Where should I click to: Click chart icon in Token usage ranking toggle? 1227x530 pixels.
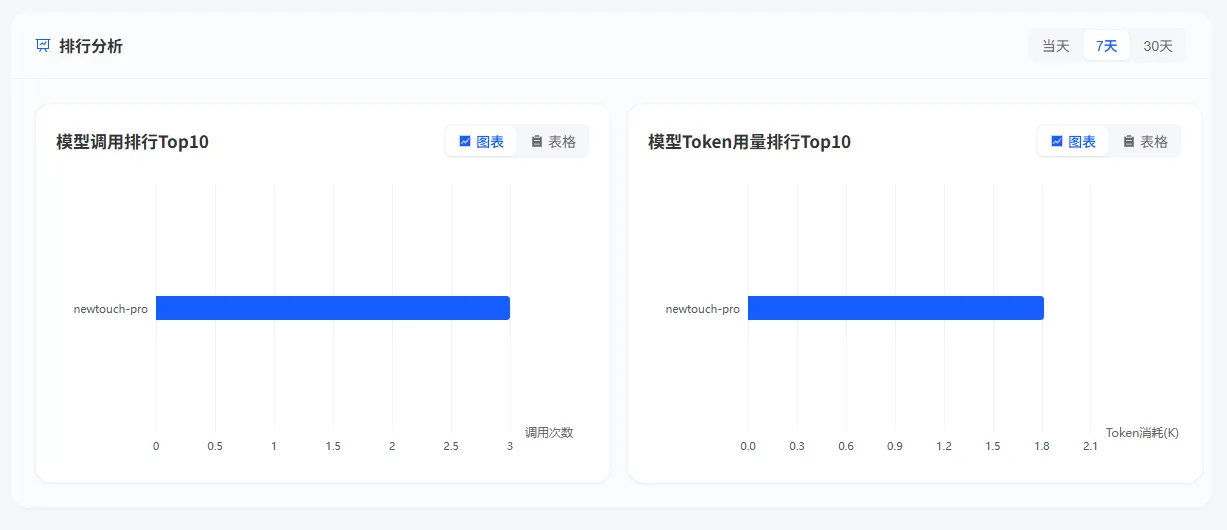click(x=1057, y=141)
